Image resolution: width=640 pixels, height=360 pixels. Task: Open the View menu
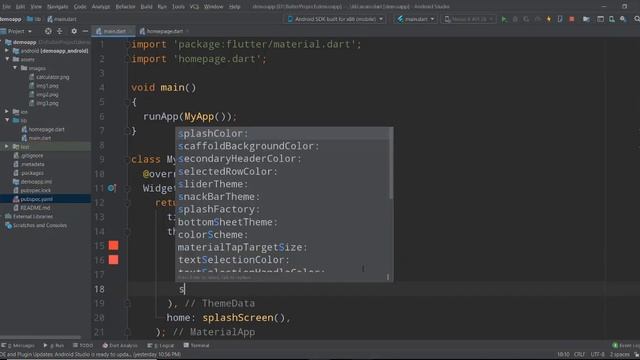click(x=36, y=7)
